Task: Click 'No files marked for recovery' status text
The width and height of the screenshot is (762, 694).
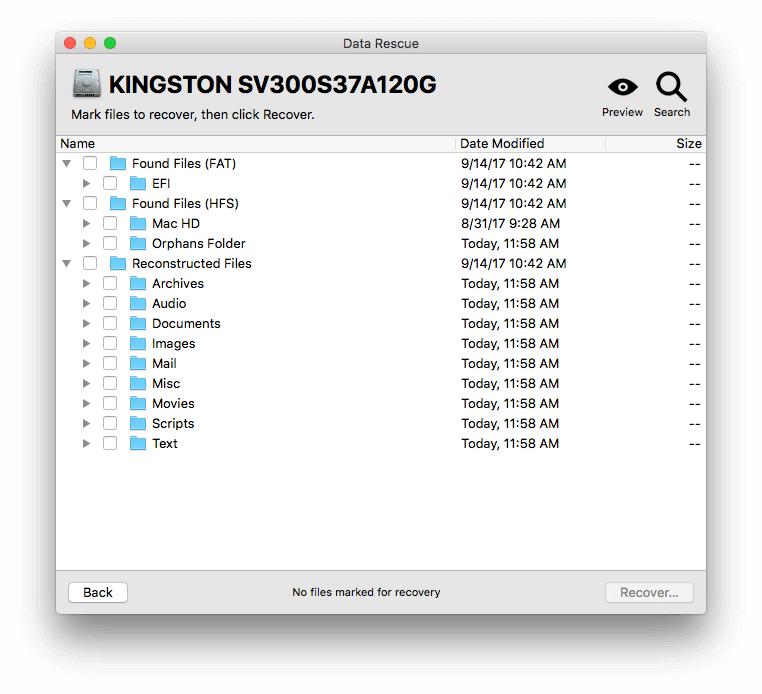Action: (366, 592)
